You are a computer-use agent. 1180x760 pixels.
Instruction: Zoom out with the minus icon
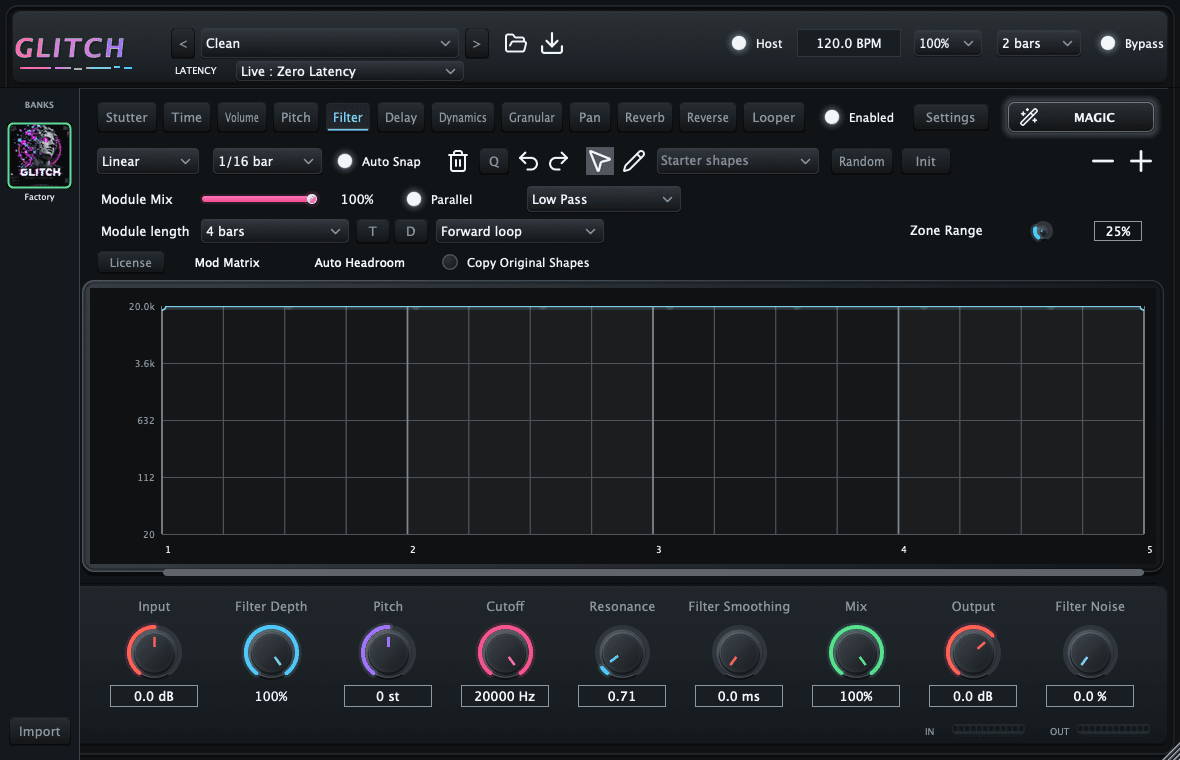(1102, 161)
